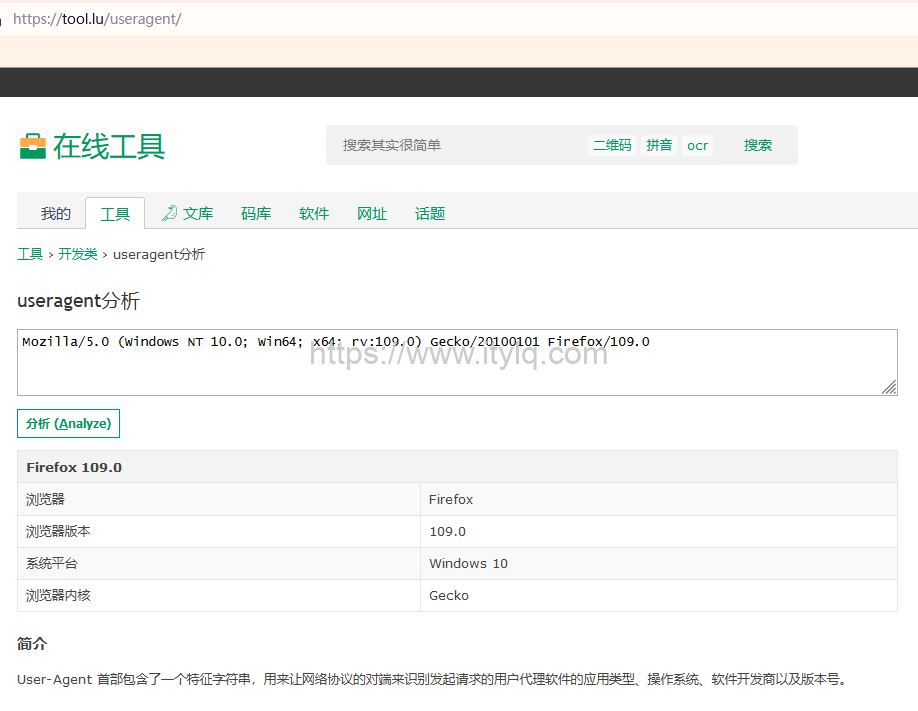Click the 在线工具 site title
This screenshot has height=711, width=918.
[x=109, y=146]
